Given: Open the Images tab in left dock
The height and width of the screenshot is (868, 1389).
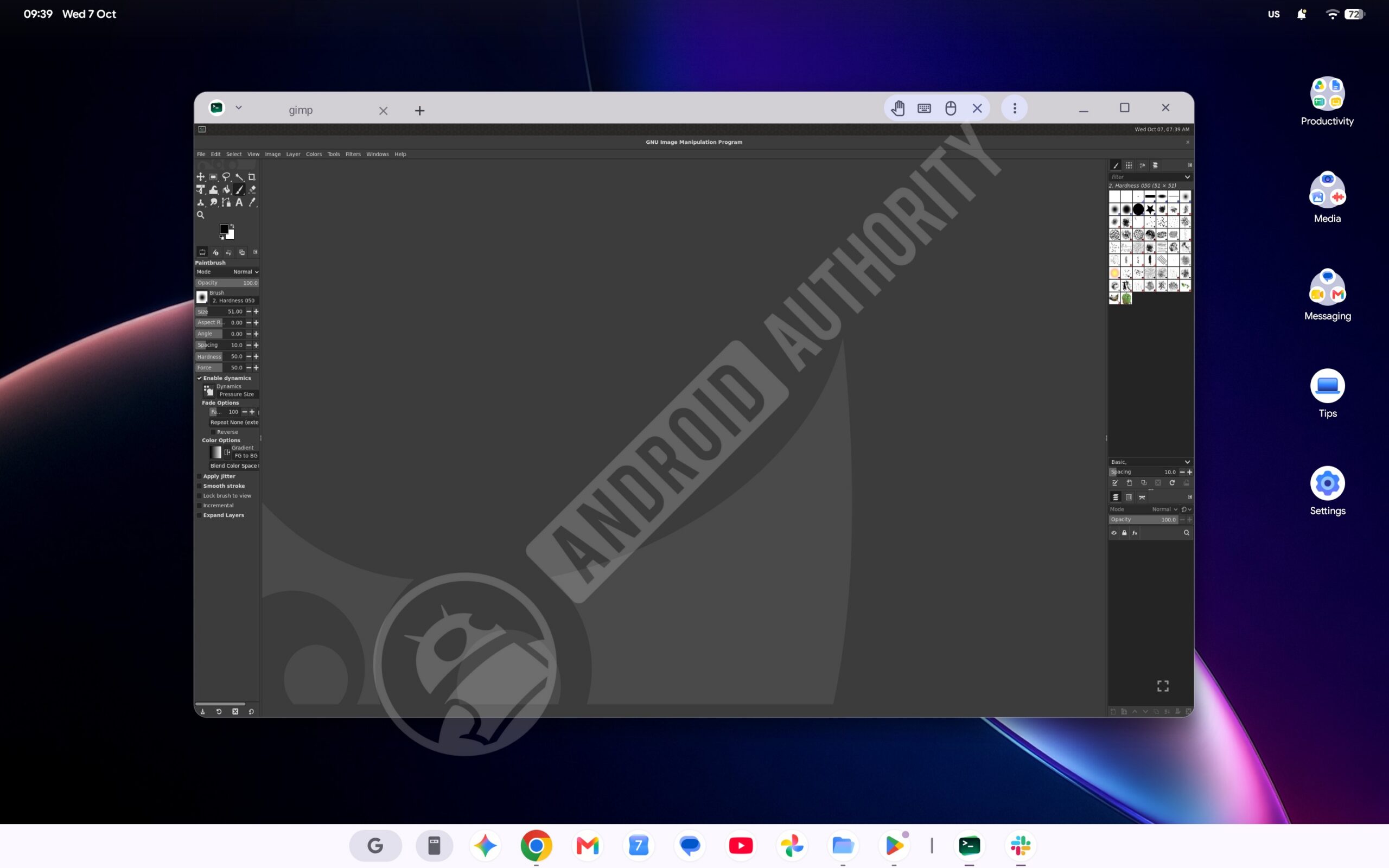Looking at the screenshot, I should coord(241,252).
